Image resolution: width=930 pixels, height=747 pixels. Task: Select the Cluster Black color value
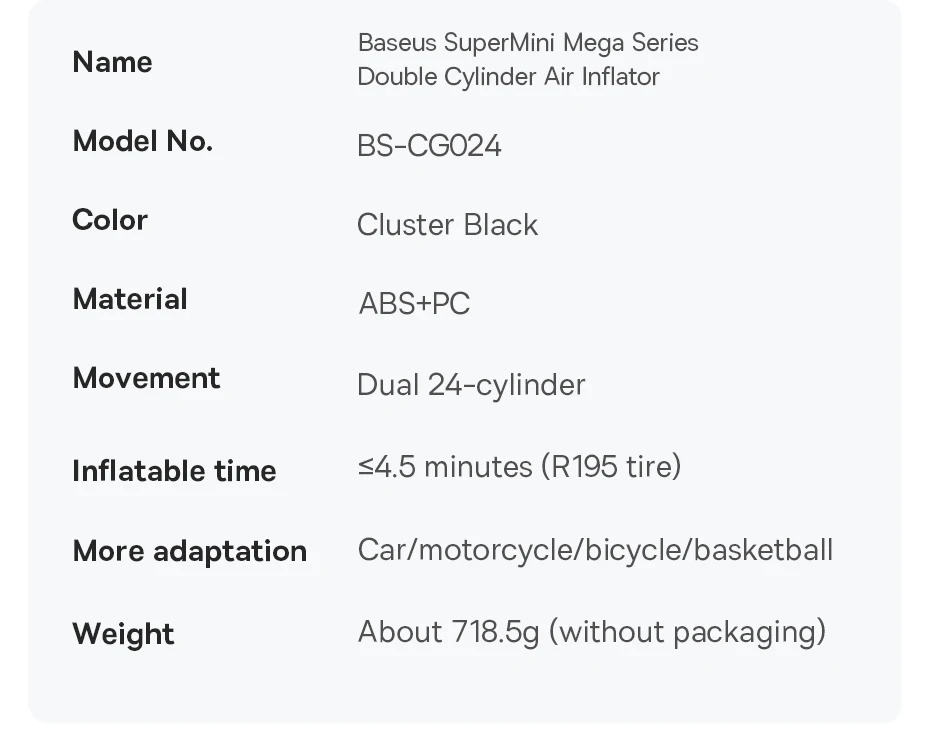pos(447,225)
